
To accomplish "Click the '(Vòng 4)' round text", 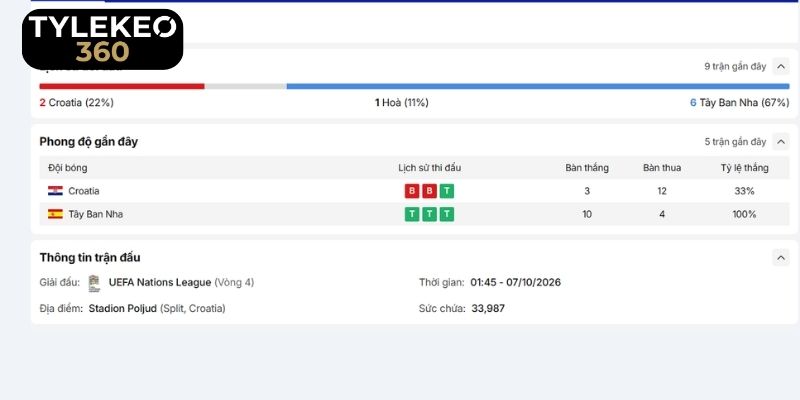I will tap(234, 282).
